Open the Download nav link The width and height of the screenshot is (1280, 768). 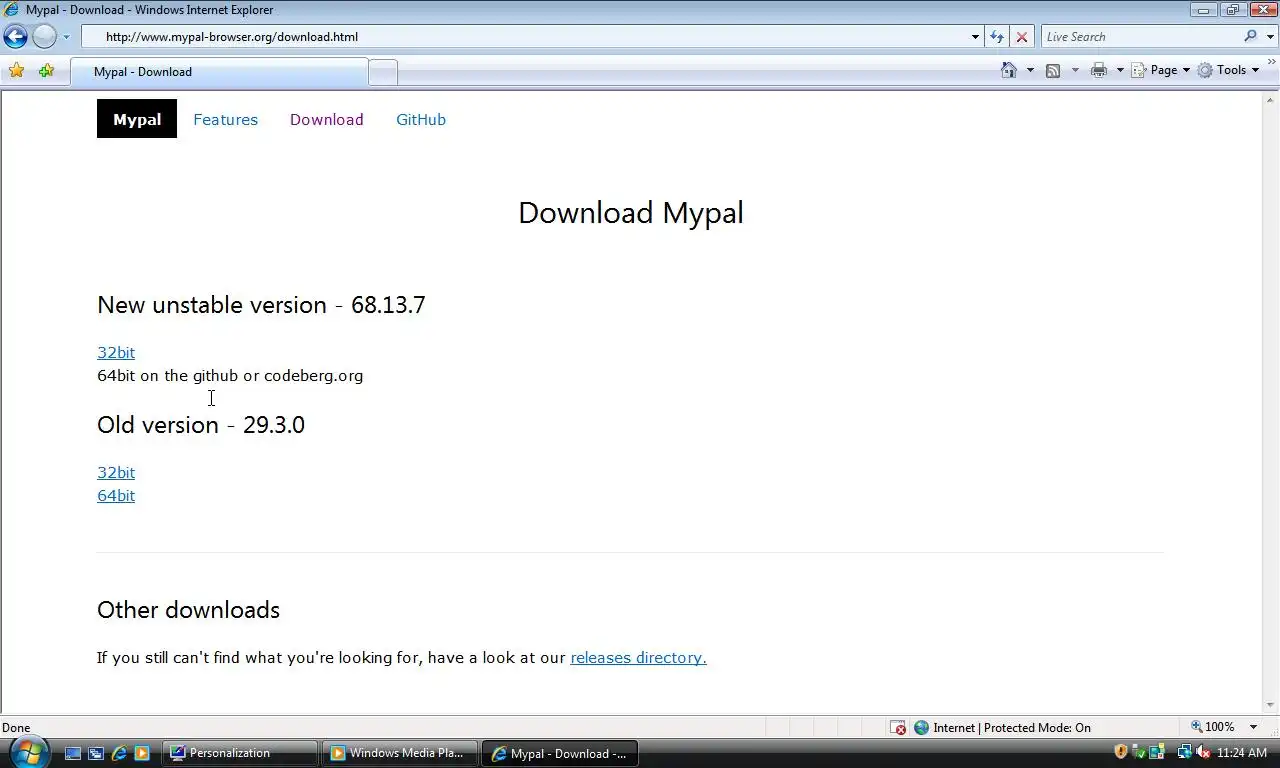point(326,119)
